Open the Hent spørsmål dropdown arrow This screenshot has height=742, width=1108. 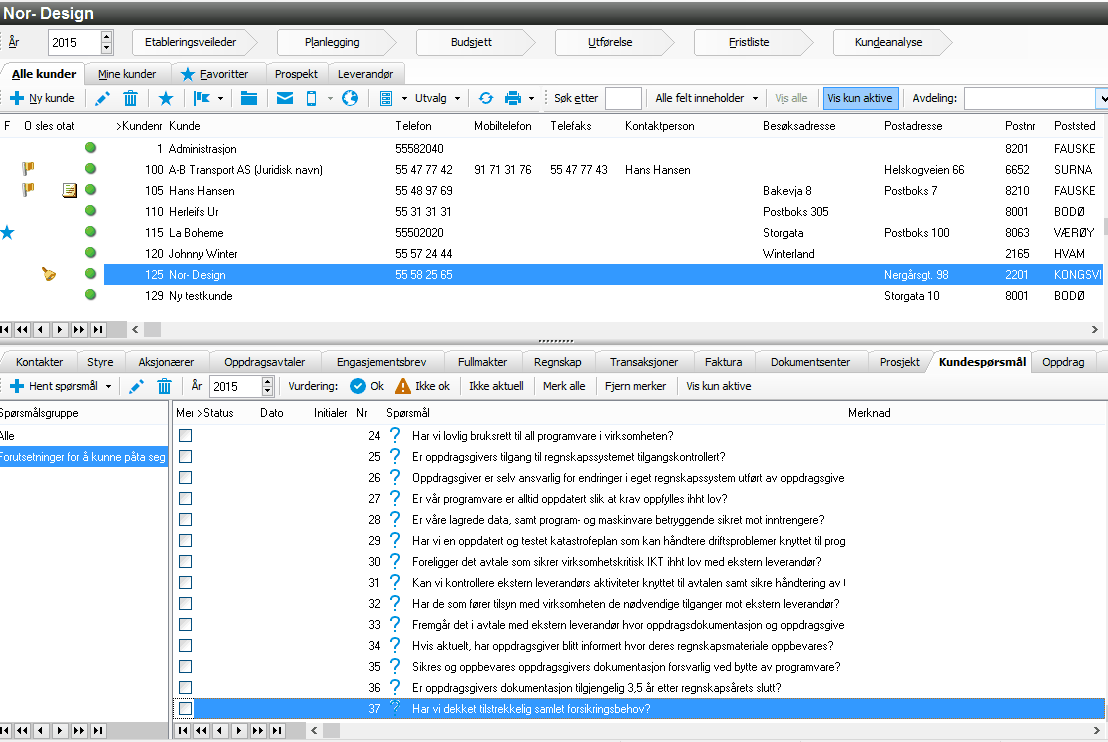pyautogui.click(x=108, y=387)
